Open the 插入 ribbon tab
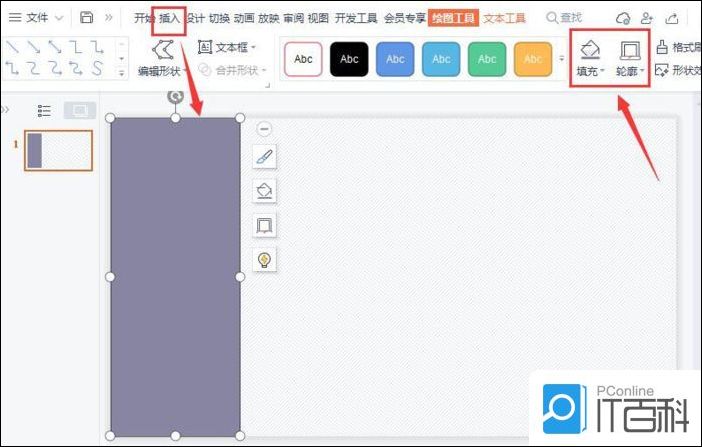The height and width of the screenshot is (447, 702). (x=169, y=18)
